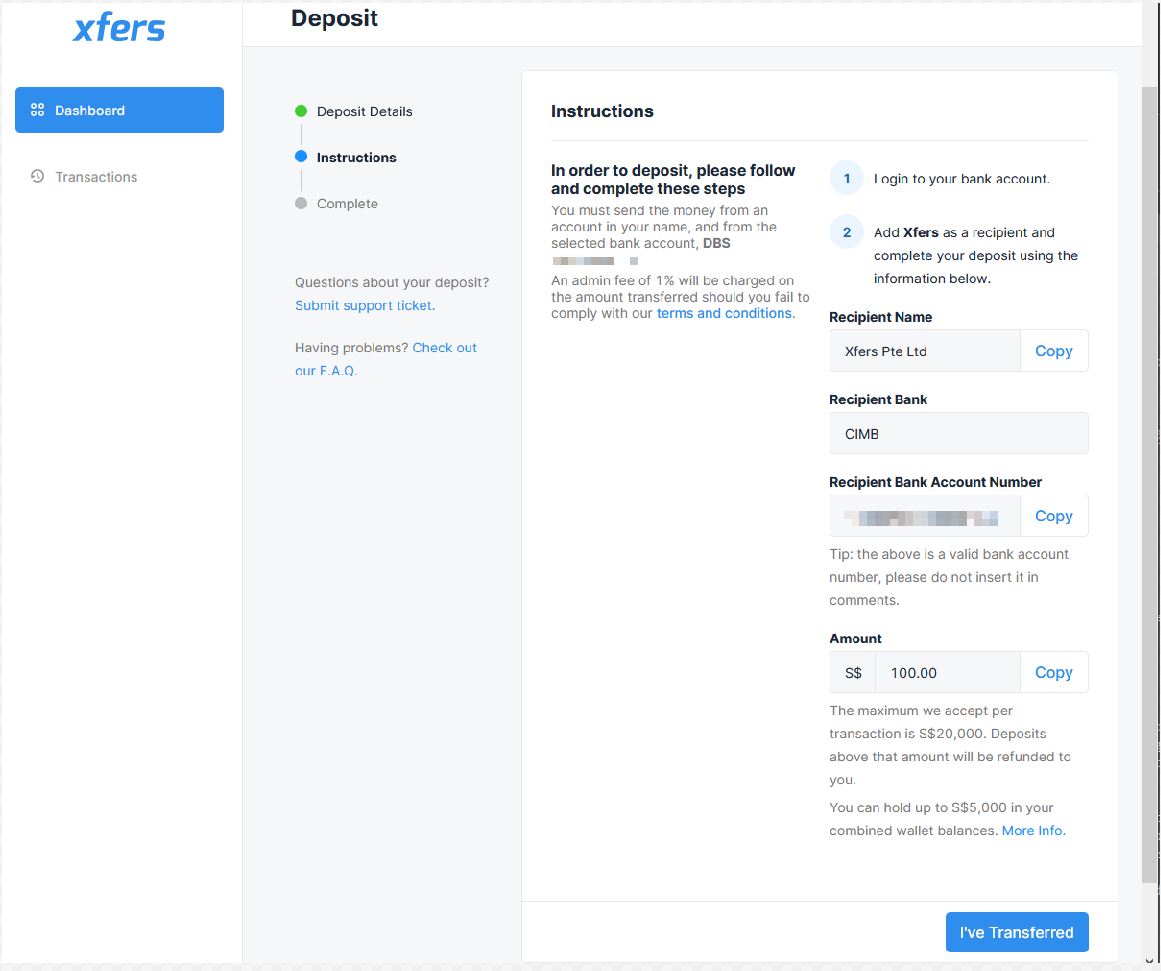Open the terms and conditions link

(x=726, y=313)
